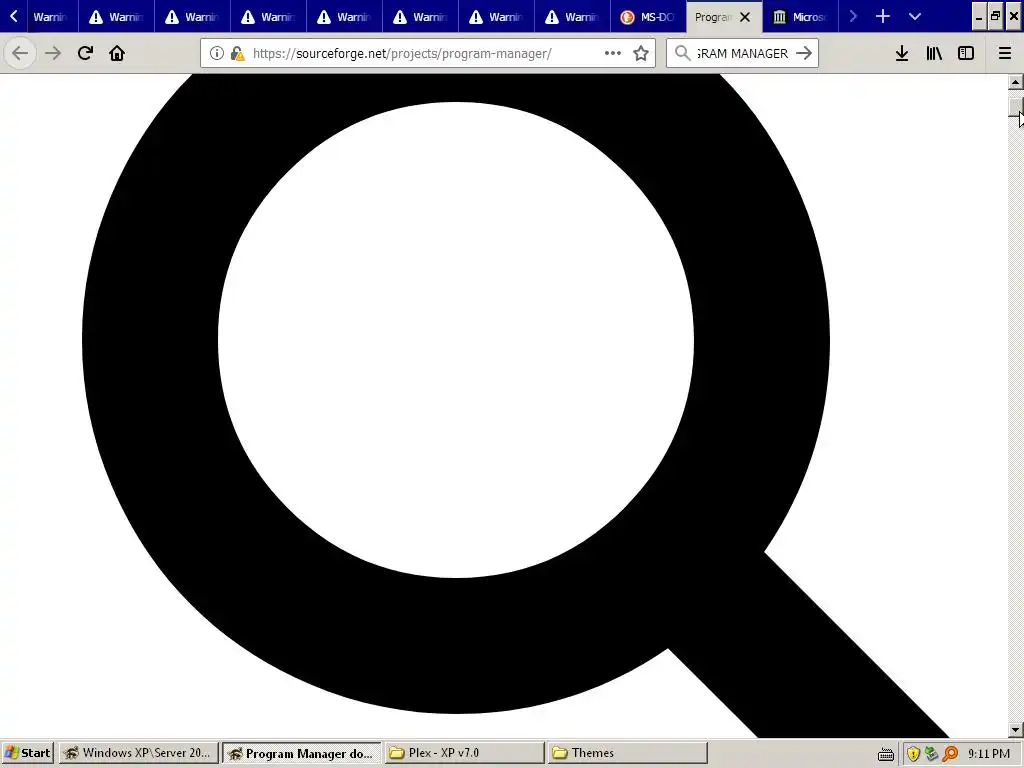
Task: Click the page scrollbar down arrow
Action: coord(1016,729)
